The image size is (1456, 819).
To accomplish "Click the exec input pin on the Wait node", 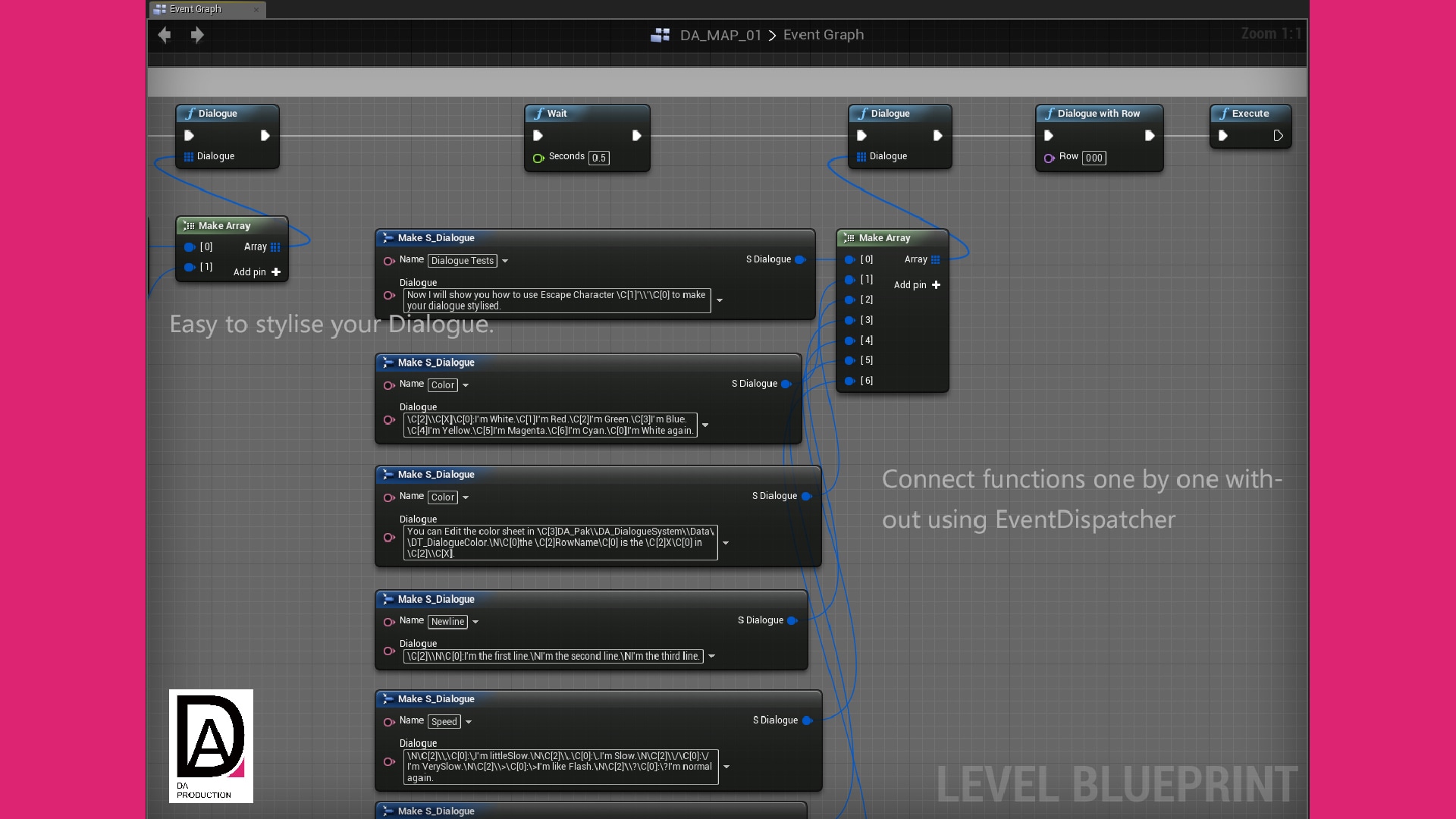I will [x=538, y=135].
